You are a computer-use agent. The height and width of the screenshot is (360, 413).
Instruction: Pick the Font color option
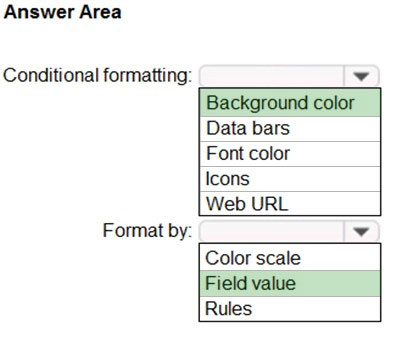click(x=290, y=154)
